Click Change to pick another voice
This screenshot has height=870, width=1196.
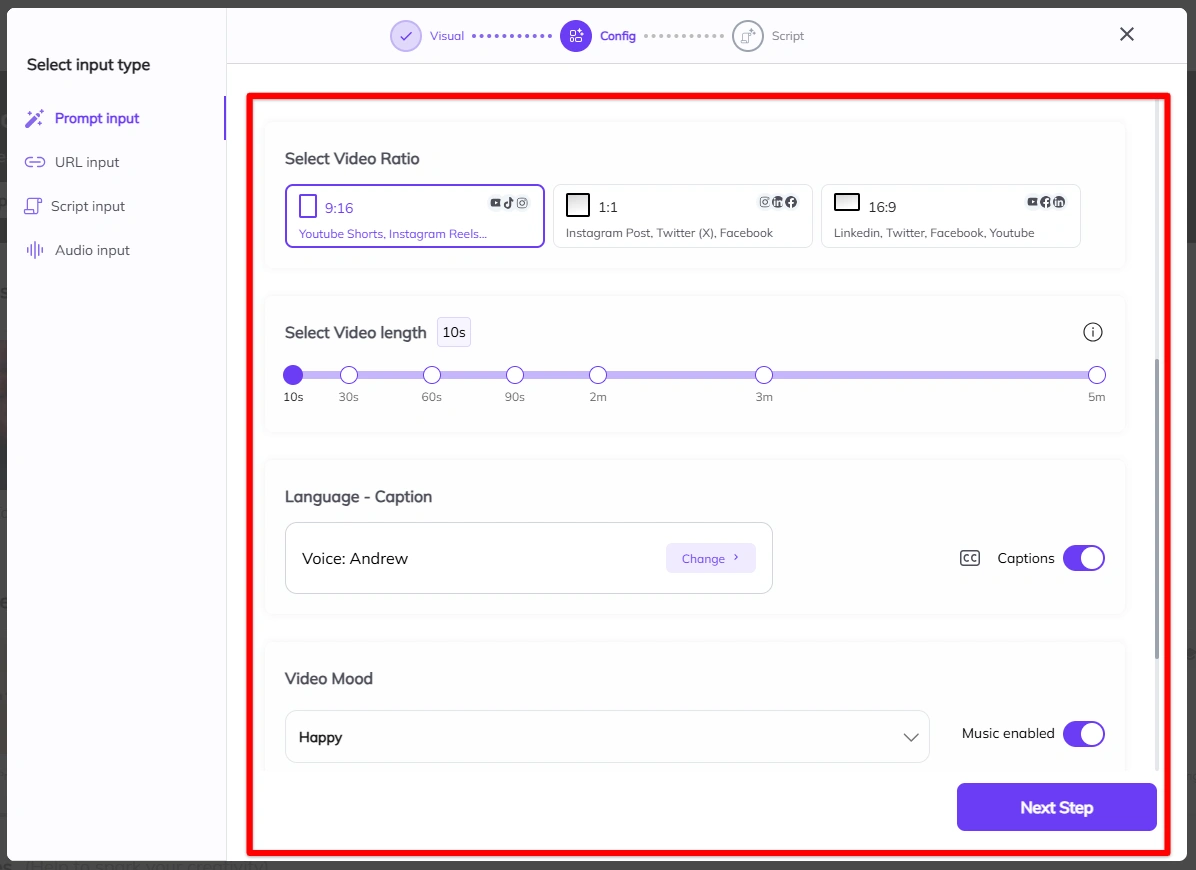click(x=710, y=558)
